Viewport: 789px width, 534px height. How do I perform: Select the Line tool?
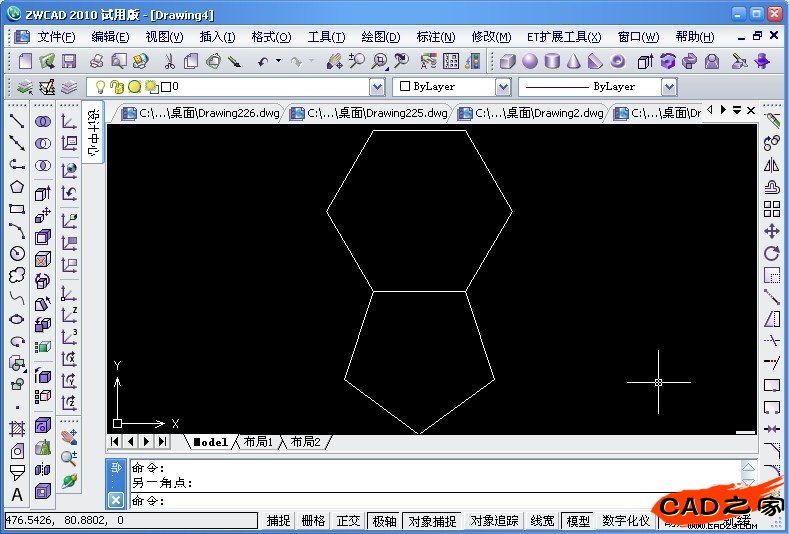pos(17,121)
